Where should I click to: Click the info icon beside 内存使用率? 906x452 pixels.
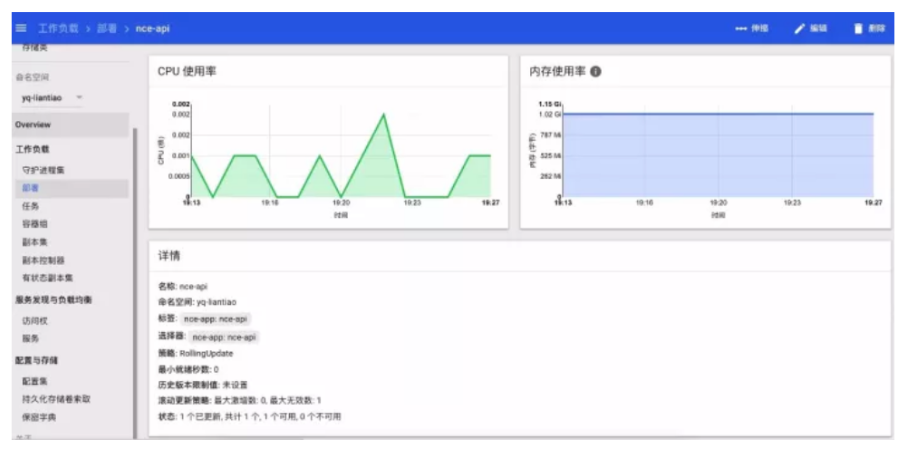596,72
